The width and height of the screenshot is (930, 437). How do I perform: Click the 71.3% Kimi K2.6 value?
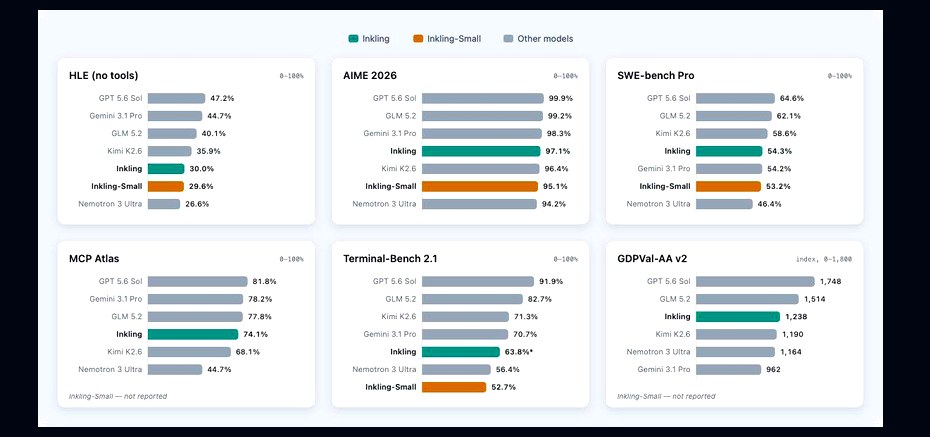[526, 317]
